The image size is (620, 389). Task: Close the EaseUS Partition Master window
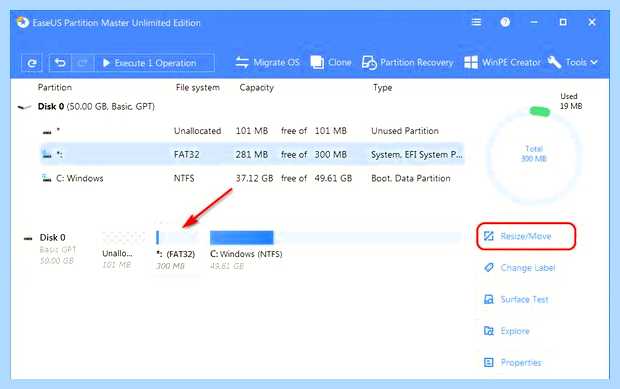pyautogui.click(x=592, y=22)
